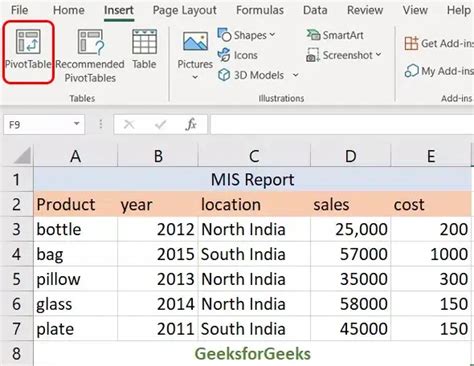Click the Product header cell
Image resolution: width=474 pixels, height=366 pixels.
coord(76,204)
